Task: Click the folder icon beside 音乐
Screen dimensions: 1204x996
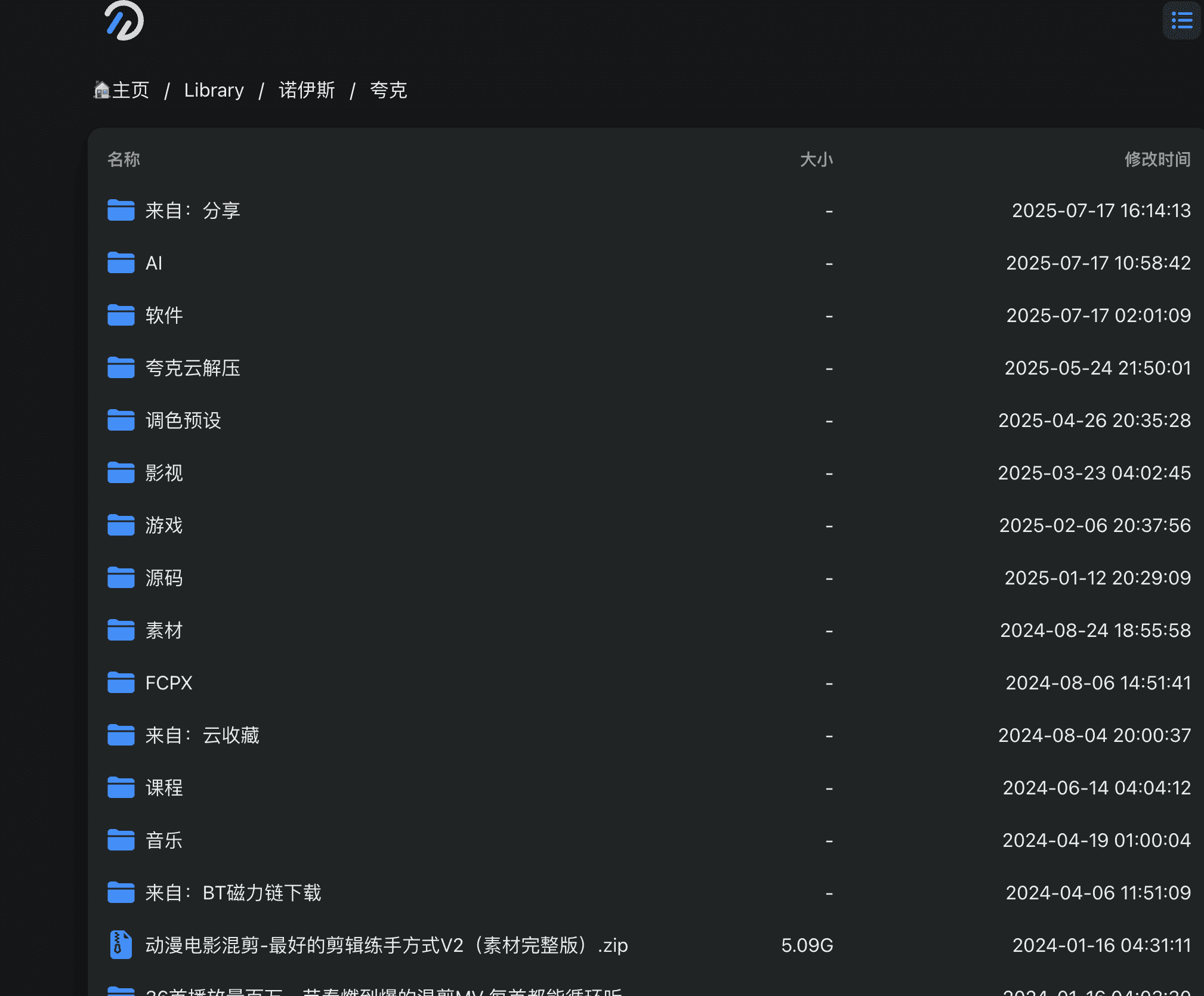Action: (x=121, y=840)
